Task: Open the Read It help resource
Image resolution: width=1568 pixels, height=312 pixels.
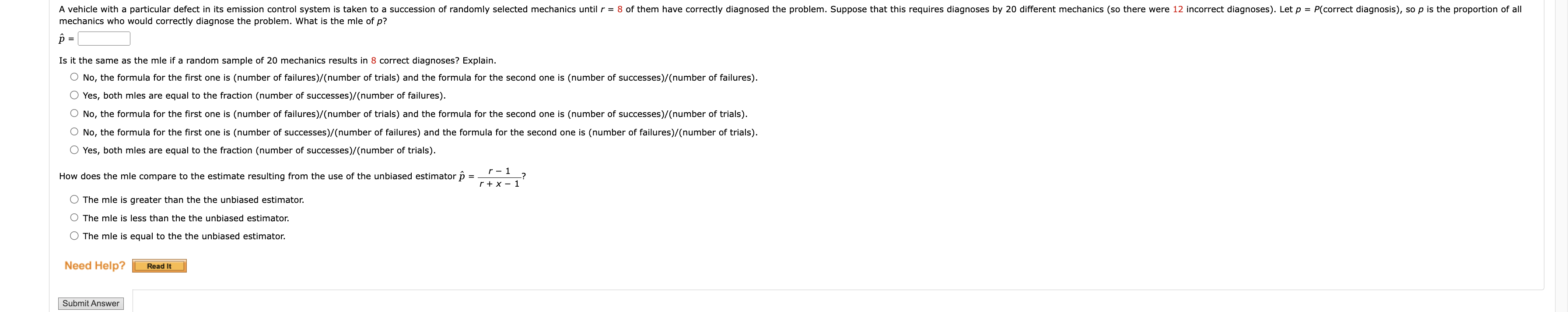Action: [x=159, y=266]
